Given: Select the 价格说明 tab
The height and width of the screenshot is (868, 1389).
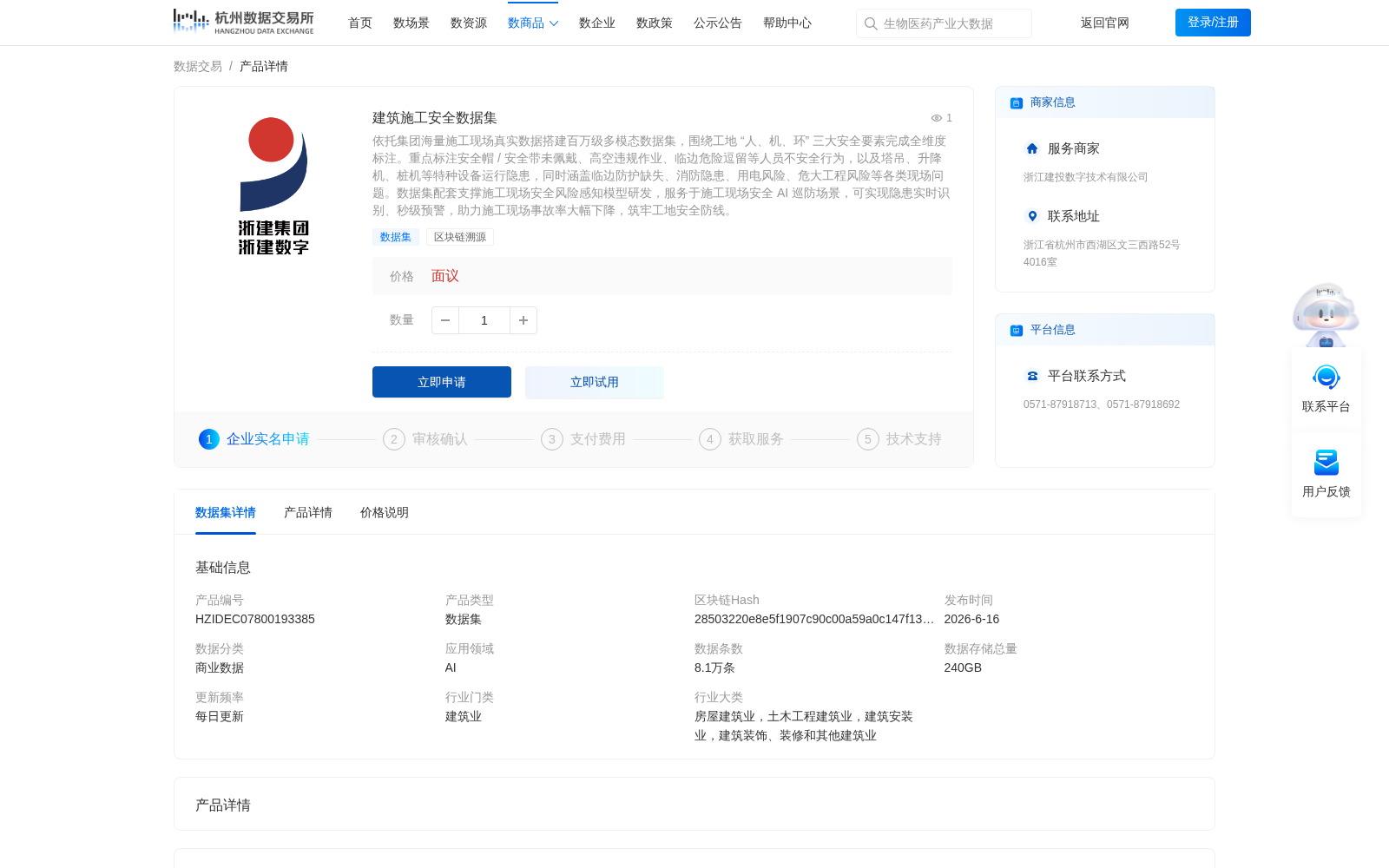Looking at the screenshot, I should [x=385, y=513].
